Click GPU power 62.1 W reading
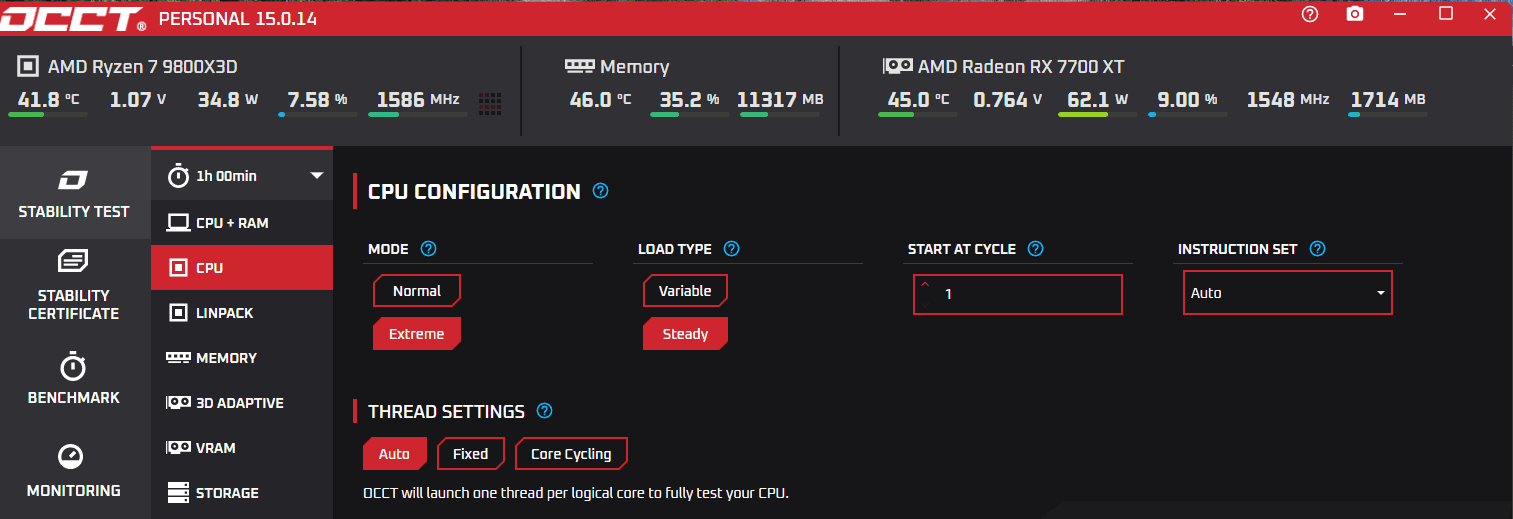Image resolution: width=1513 pixels, height=519 pixels. pos(1098,99)
